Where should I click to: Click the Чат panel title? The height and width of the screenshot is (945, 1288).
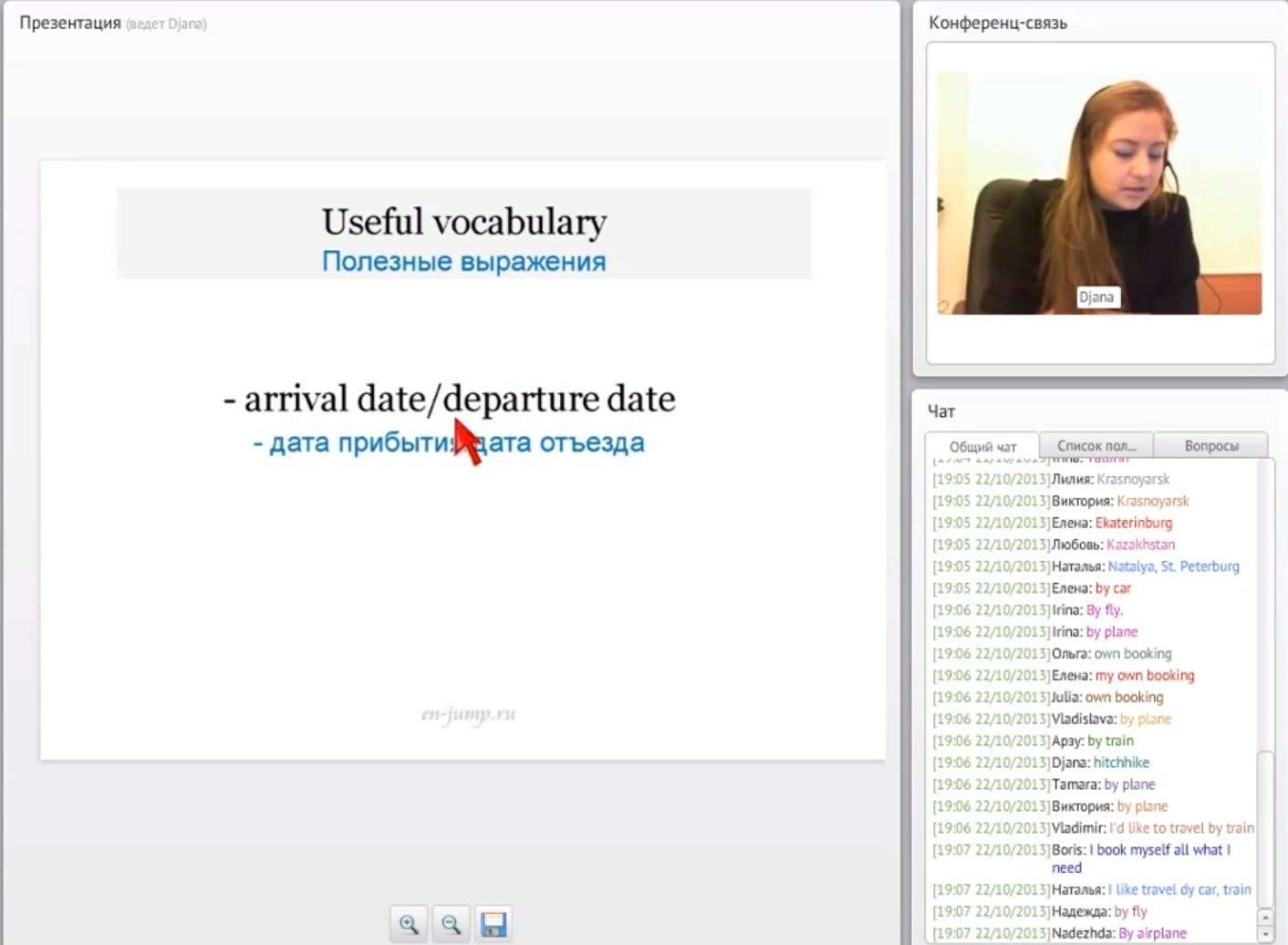941,411
